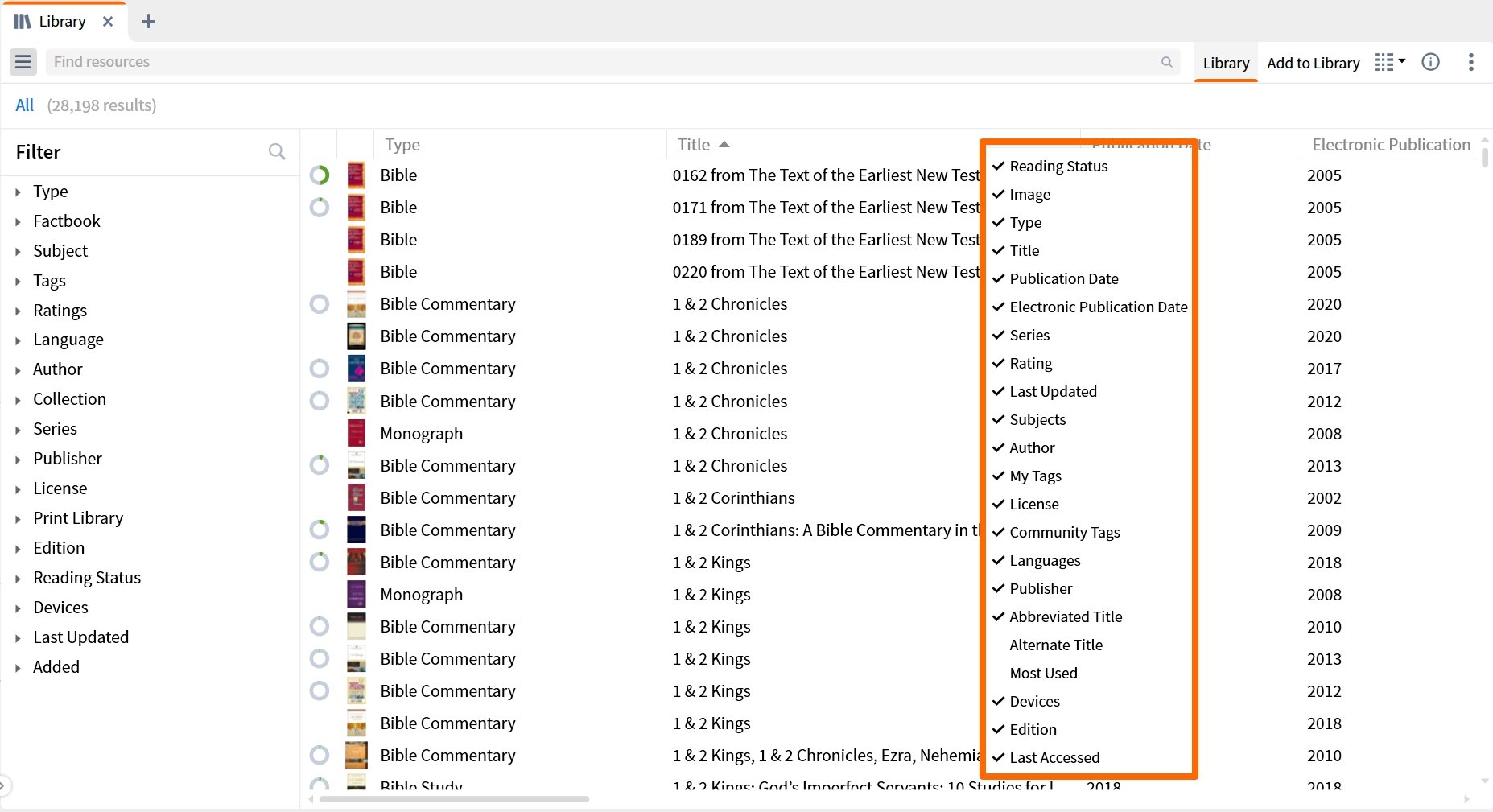Open a new tab with plus icon
Image resolution: width=1493 pixels, height=812 pixels.
click(x=148, y=22)
